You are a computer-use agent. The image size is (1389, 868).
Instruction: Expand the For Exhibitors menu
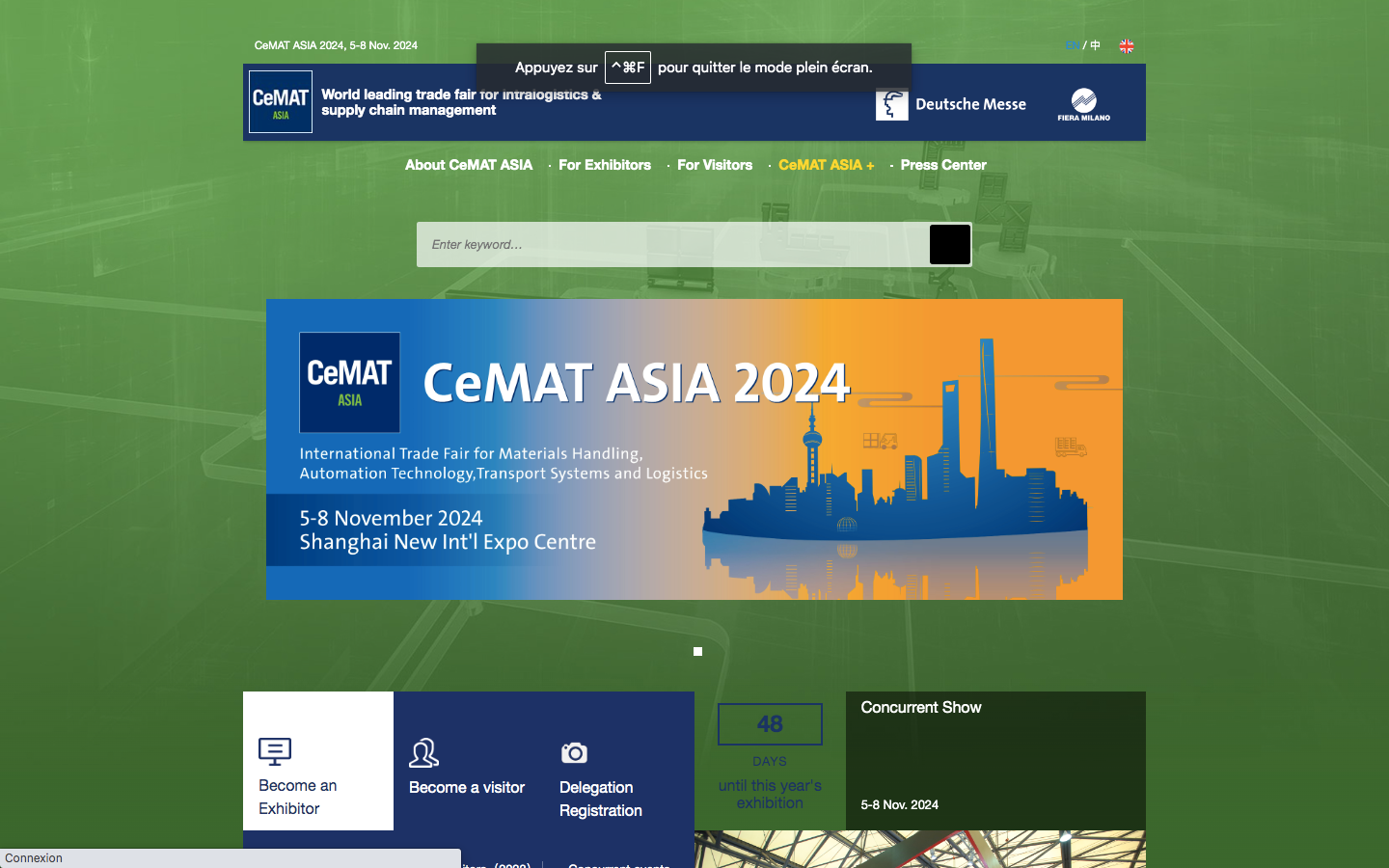(604, 165)
